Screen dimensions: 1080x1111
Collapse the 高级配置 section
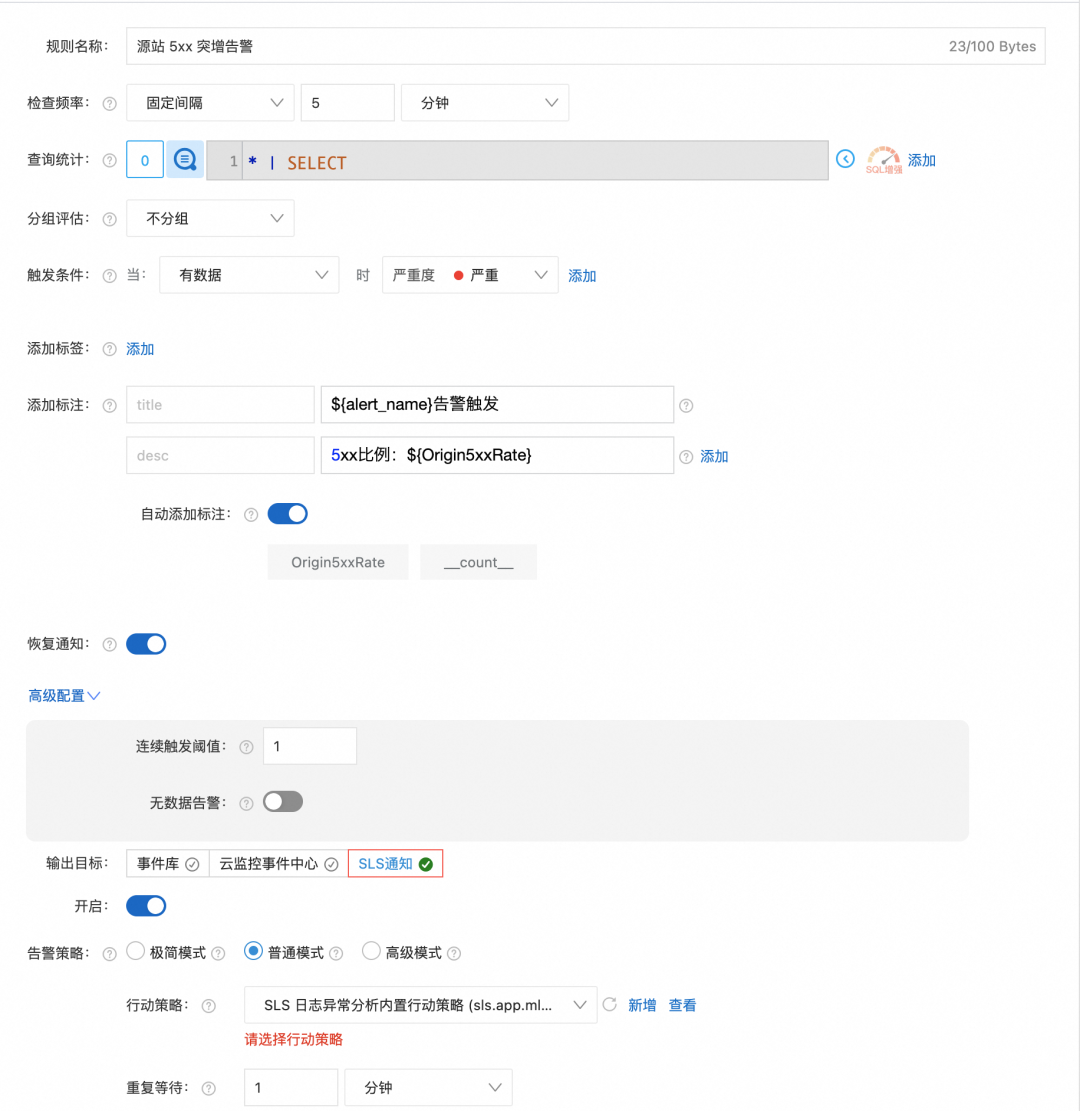64,695
